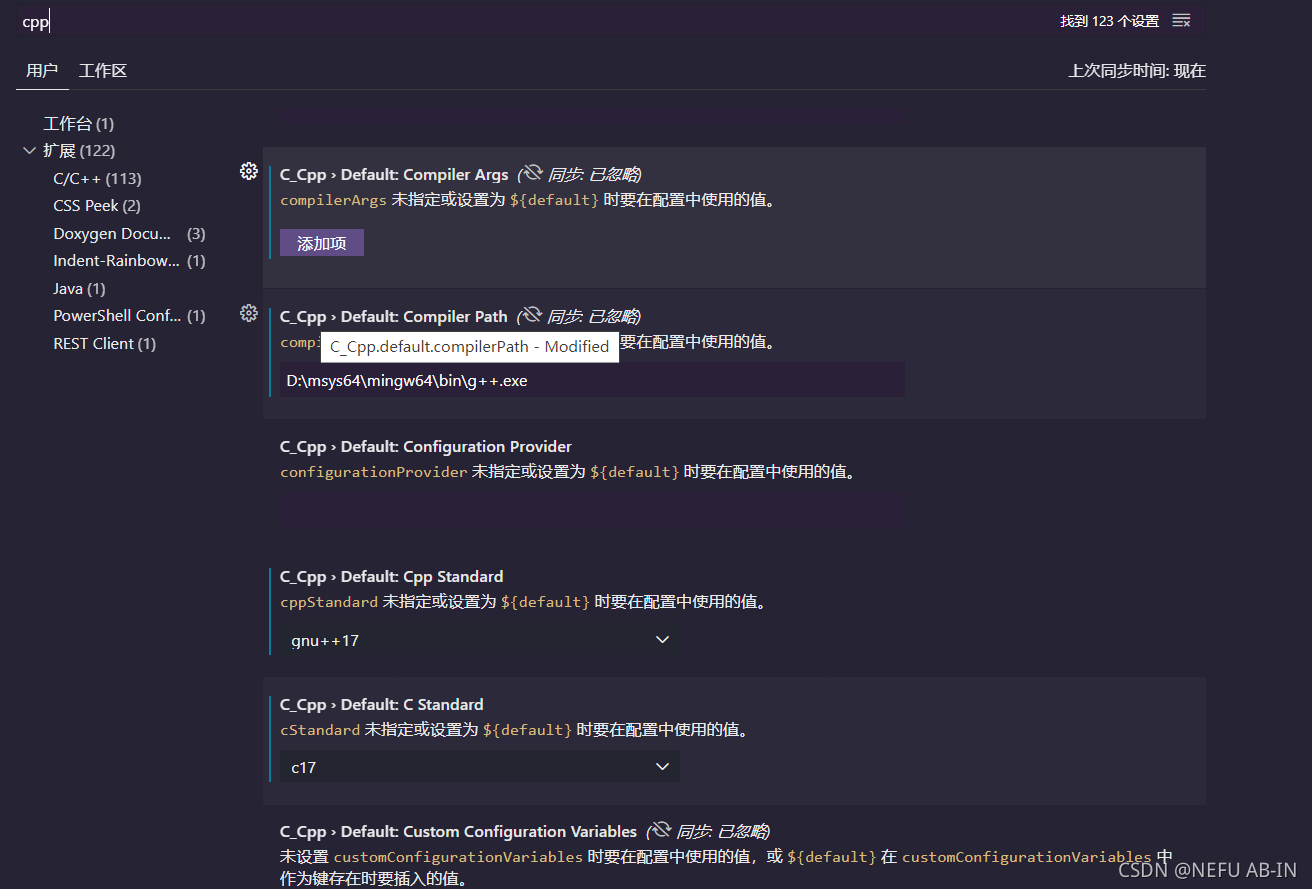Image resolution: width=1312 pixels, height=889 pixels.
Task: Select Java (1) in the sidebar
Action: [x=79, y=288]
